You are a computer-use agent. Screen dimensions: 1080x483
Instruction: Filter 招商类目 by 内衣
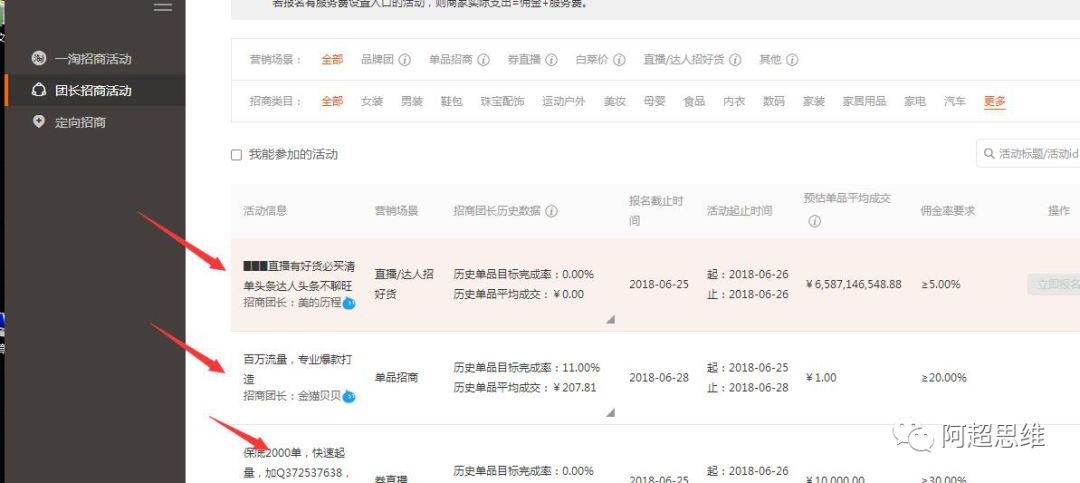[x=734, y=101]
